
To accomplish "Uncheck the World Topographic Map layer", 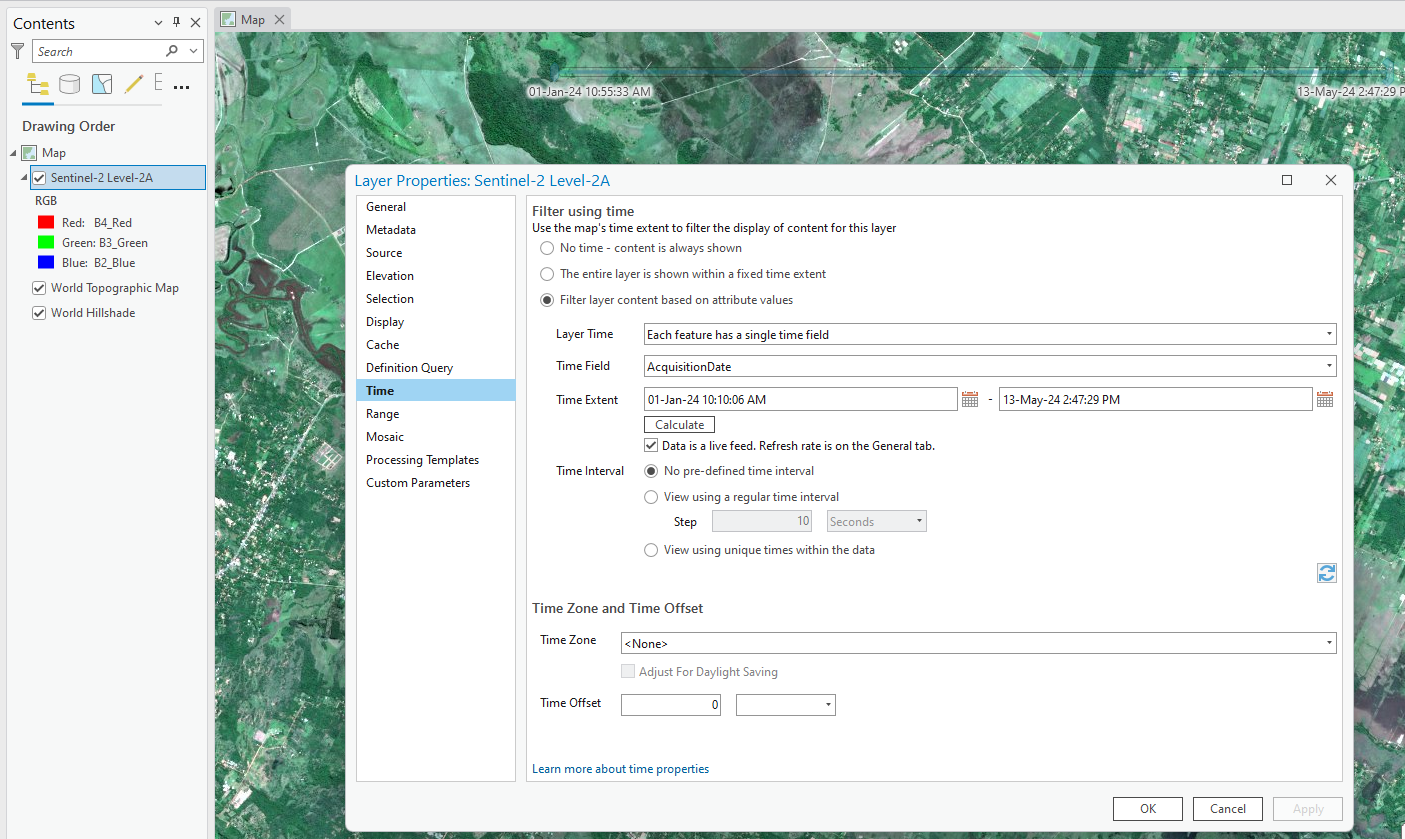I will [x=38, y=287].
